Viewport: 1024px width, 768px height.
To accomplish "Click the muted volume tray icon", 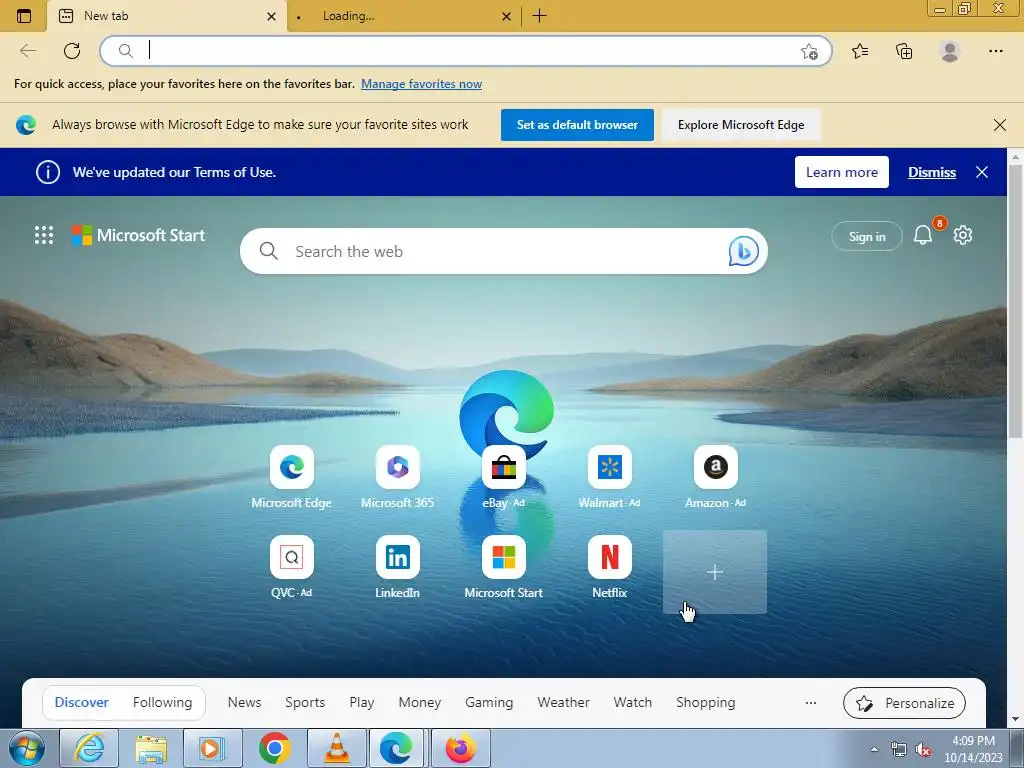I will [x=923, y=750].
